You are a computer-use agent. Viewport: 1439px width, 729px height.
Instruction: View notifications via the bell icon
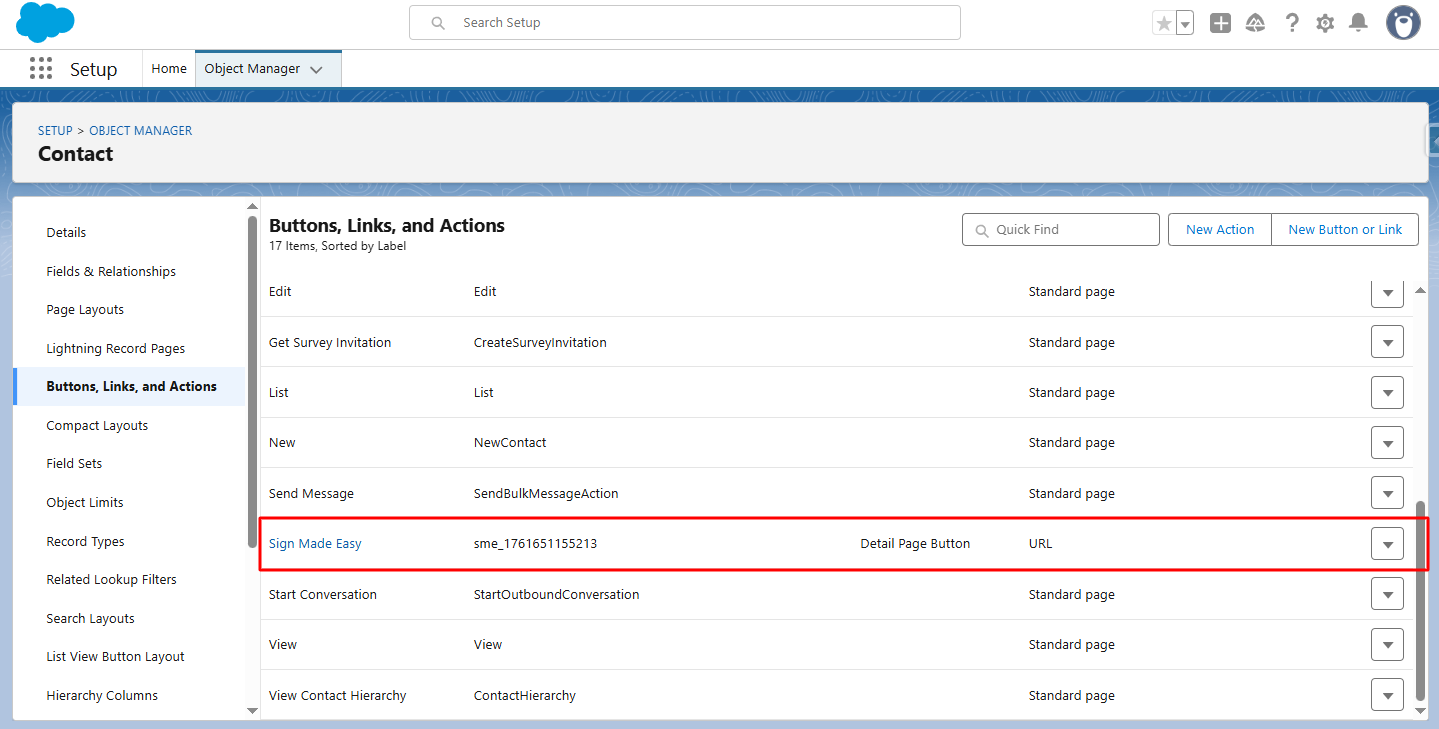pos(1358,22)
